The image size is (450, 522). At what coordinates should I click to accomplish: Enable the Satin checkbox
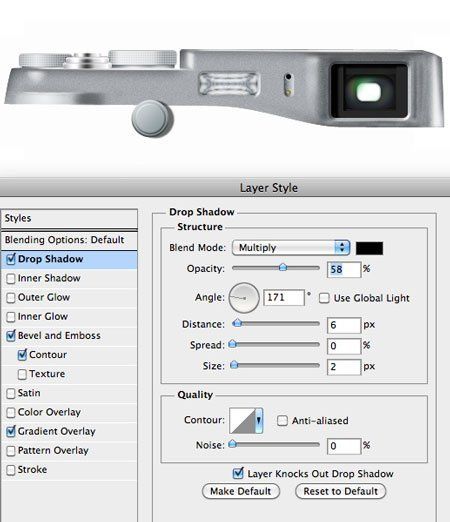[x=11, y=393]
